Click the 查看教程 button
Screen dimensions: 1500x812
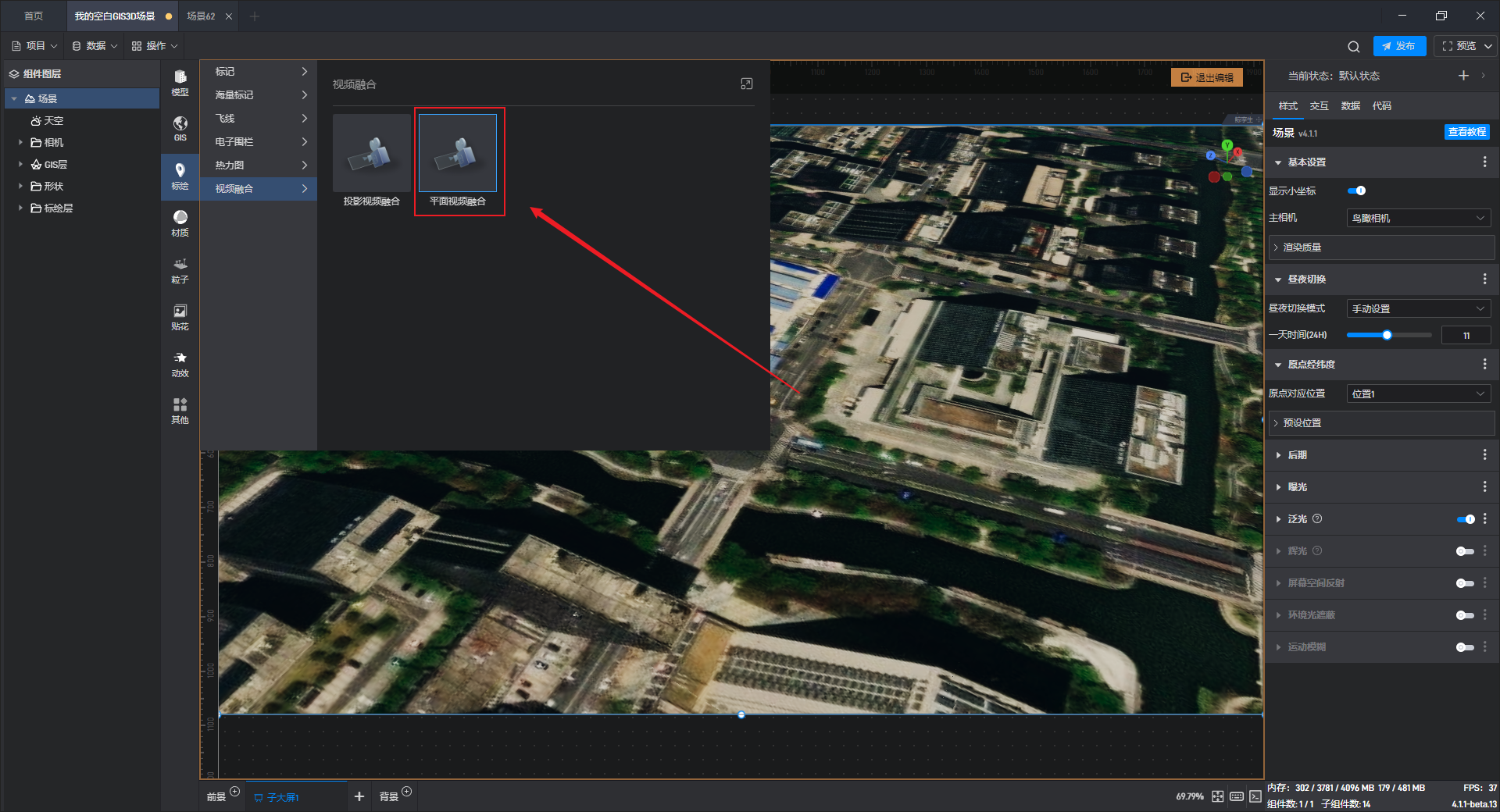click(1467, 132)
